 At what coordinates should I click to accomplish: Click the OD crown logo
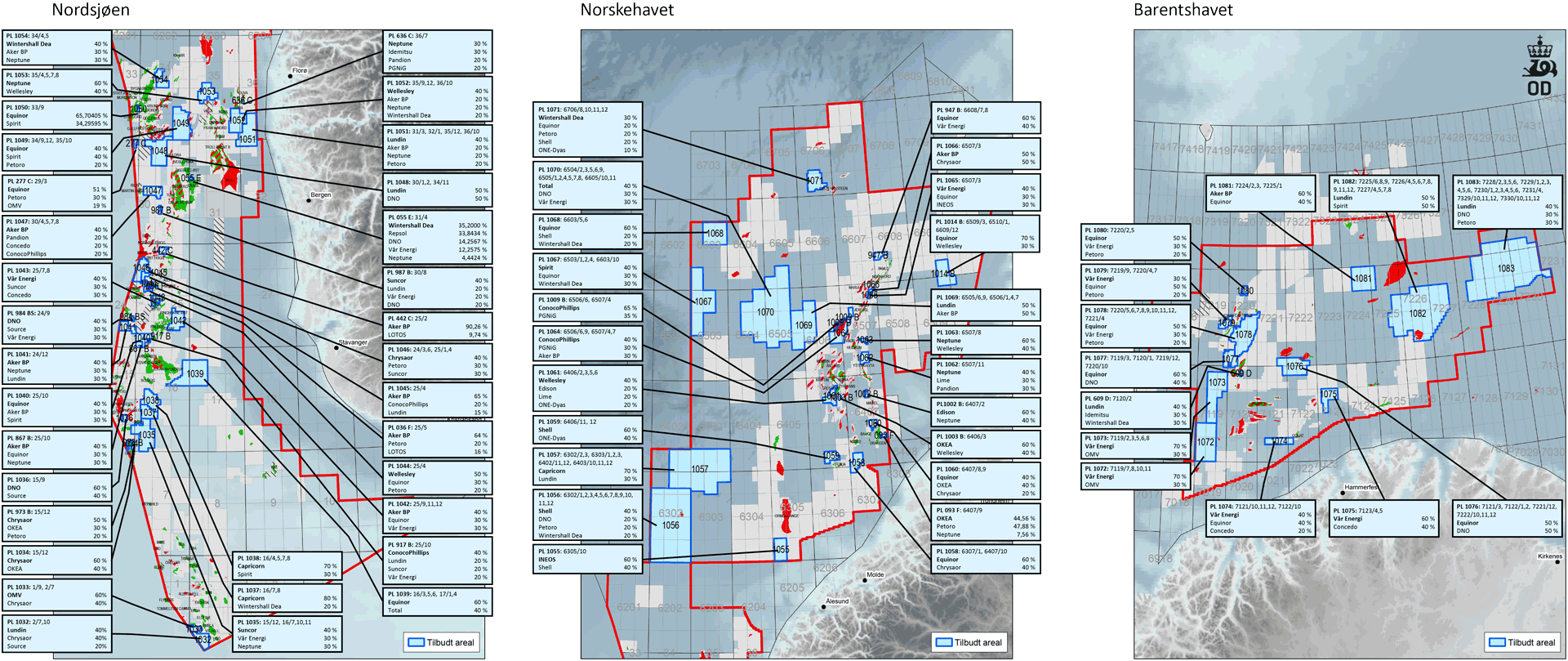1539,66
